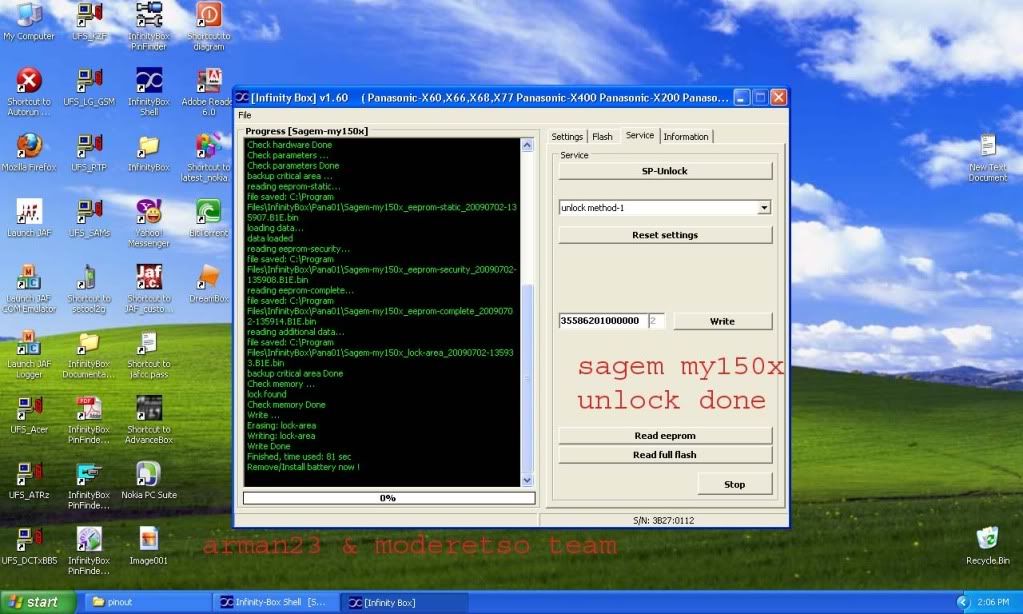The image size is (1023, 614).
Task: Click the Shortcut to Autorun desktop icon
Action: click(29, 91)
